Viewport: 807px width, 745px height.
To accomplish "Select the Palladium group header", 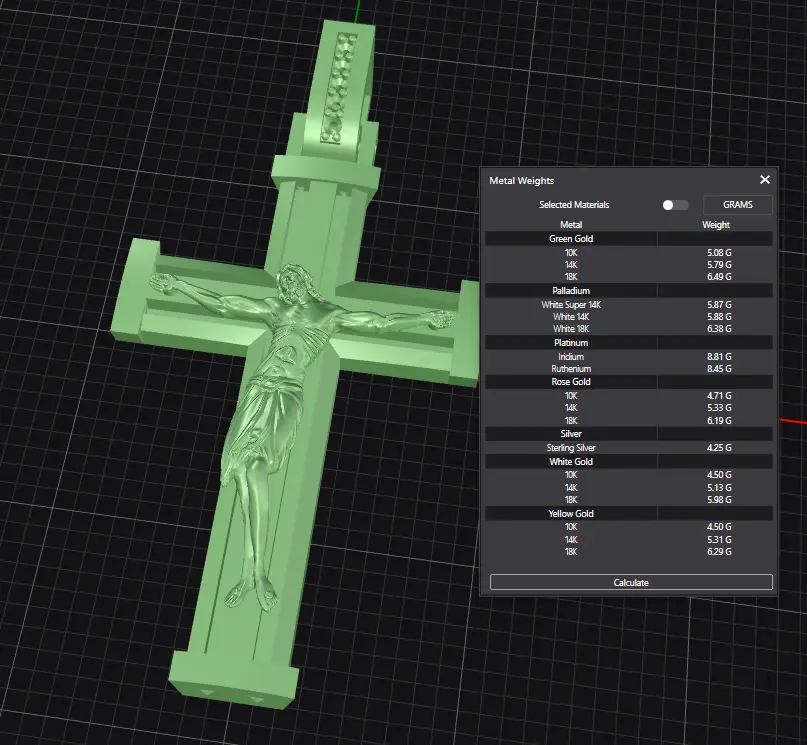I will click(x=571, y=290).
